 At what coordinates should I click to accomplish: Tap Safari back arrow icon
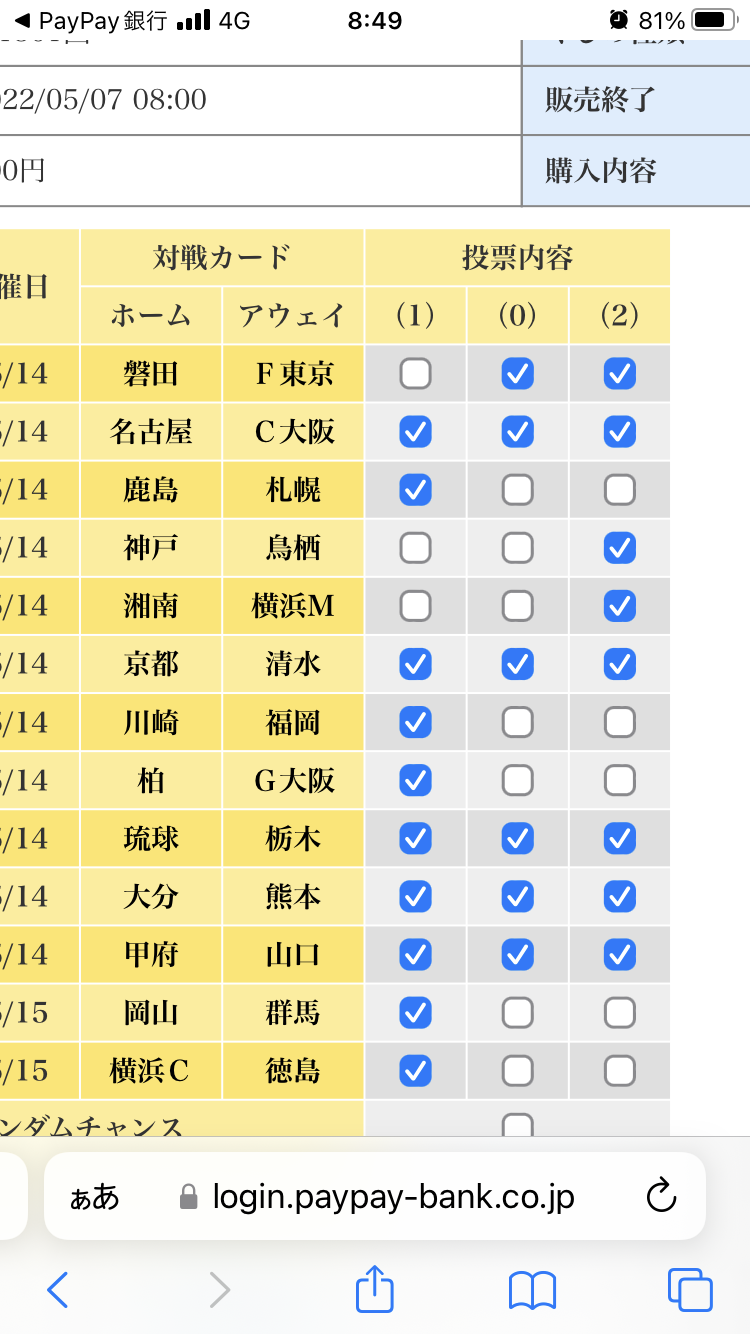point(58,1290)
